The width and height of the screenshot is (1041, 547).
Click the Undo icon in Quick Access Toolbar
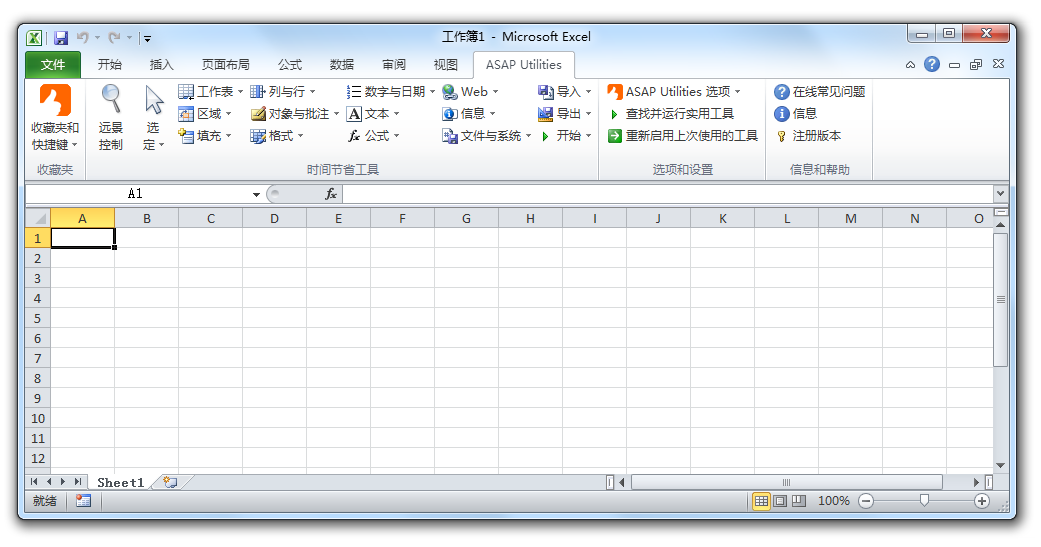pos(82,38)
